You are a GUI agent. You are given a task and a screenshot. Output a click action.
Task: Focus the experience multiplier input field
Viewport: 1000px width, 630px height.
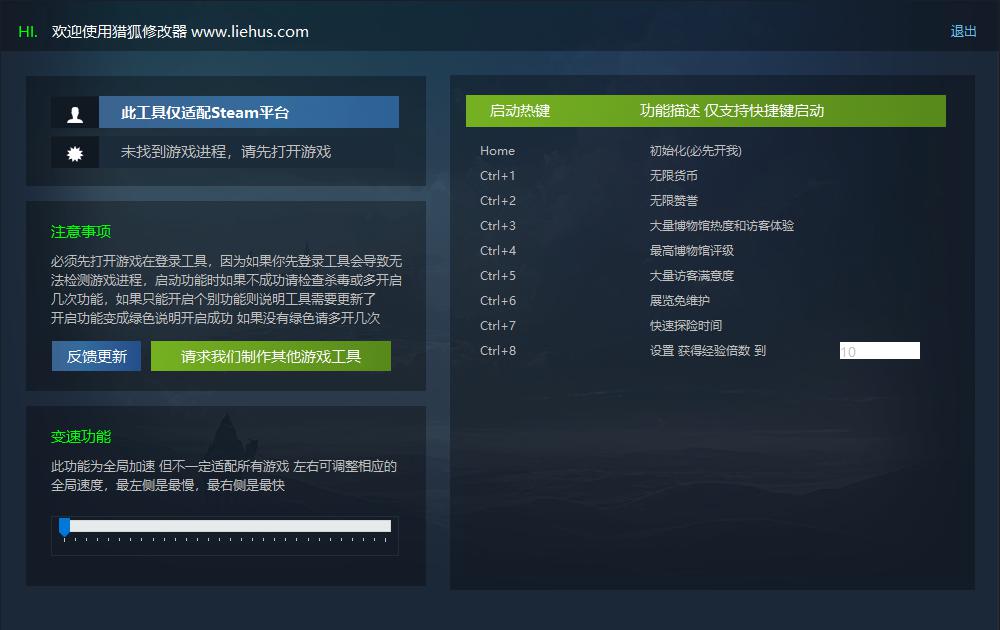coord(879,351)
